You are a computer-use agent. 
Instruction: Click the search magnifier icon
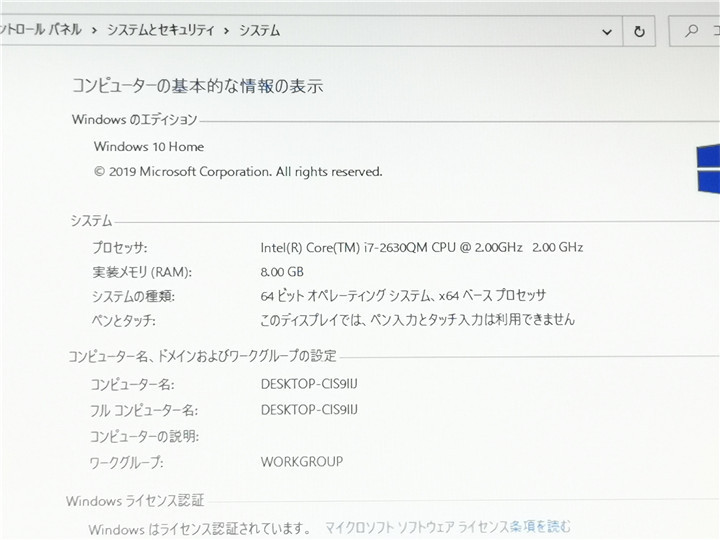(691, 31)
